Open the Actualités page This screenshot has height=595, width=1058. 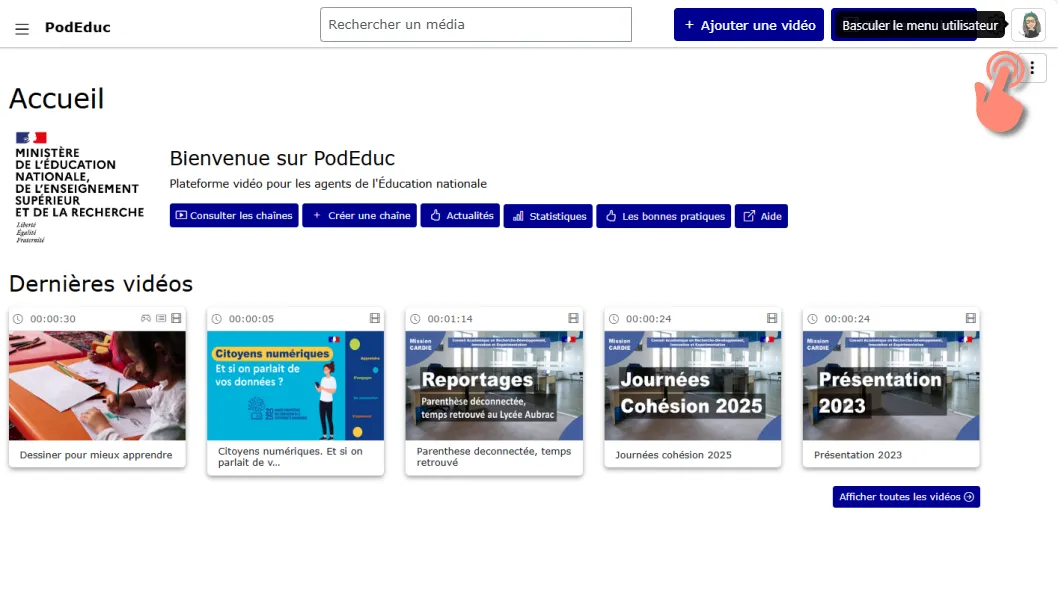tap(460, 216)
